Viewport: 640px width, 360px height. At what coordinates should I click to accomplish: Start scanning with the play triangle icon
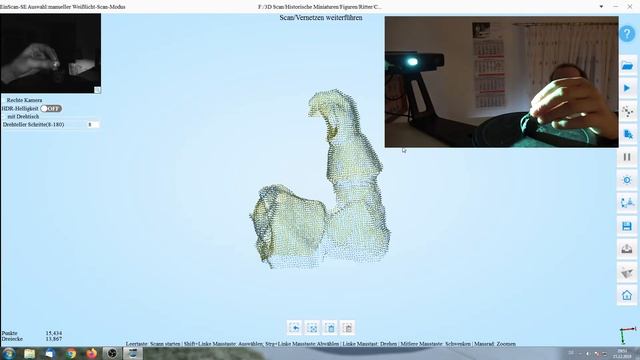coord(627,88)
